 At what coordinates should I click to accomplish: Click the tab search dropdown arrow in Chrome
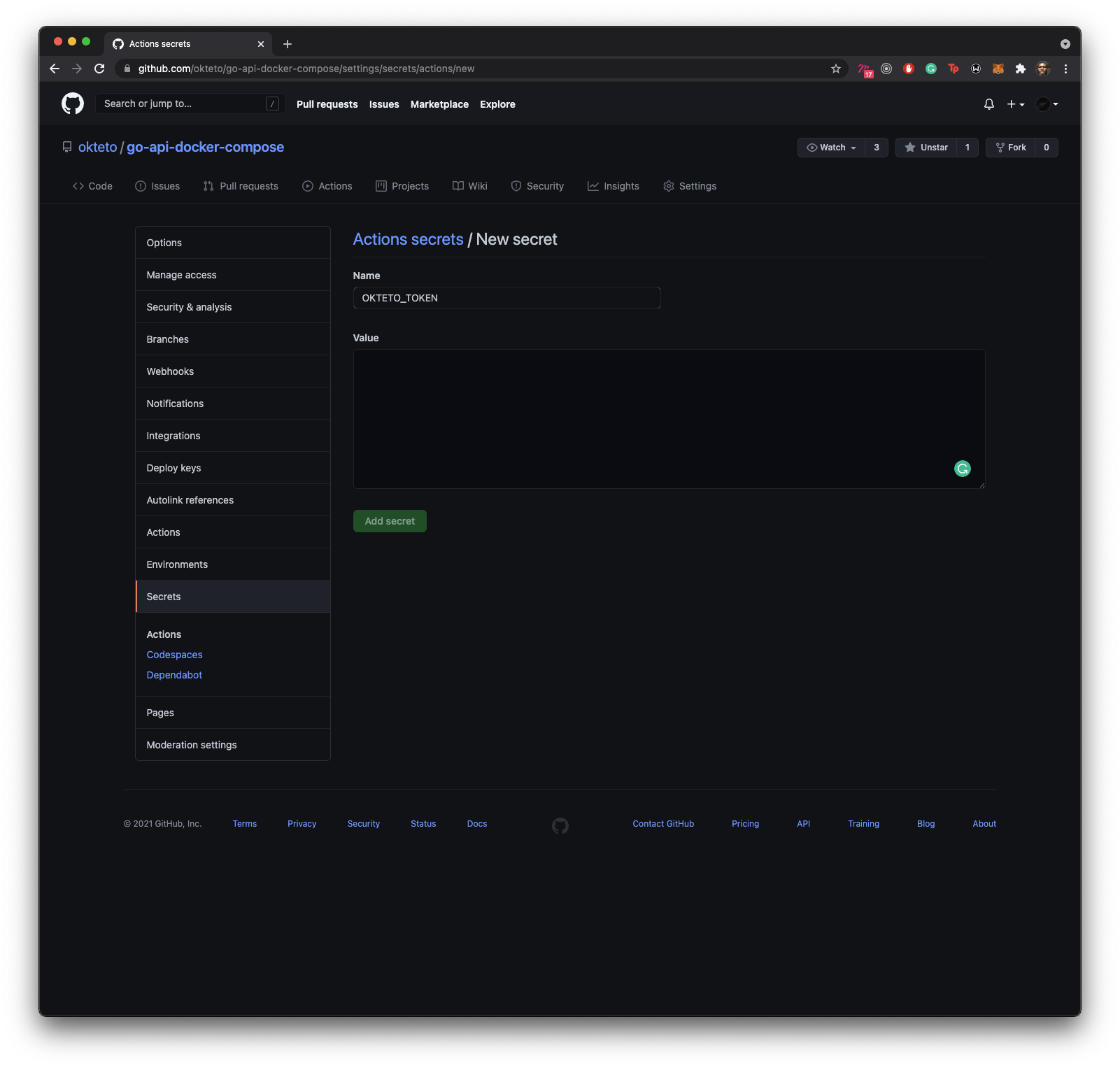(x=1065, y=44)
